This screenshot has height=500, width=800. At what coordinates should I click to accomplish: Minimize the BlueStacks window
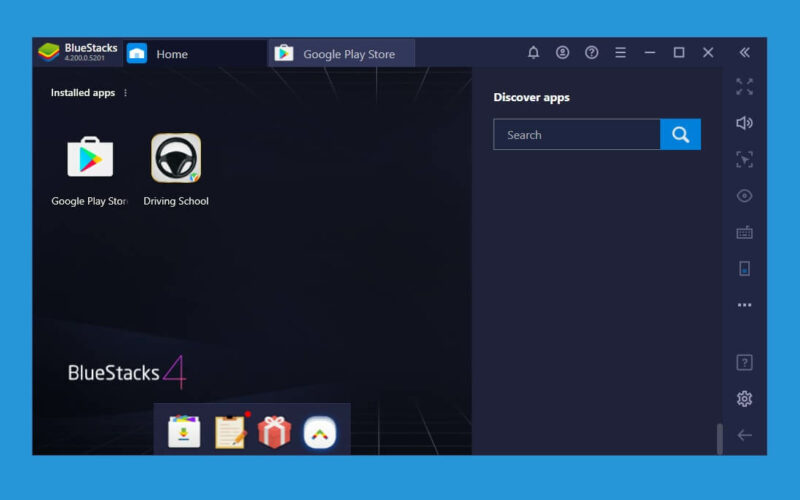click(x=649, y=53)
